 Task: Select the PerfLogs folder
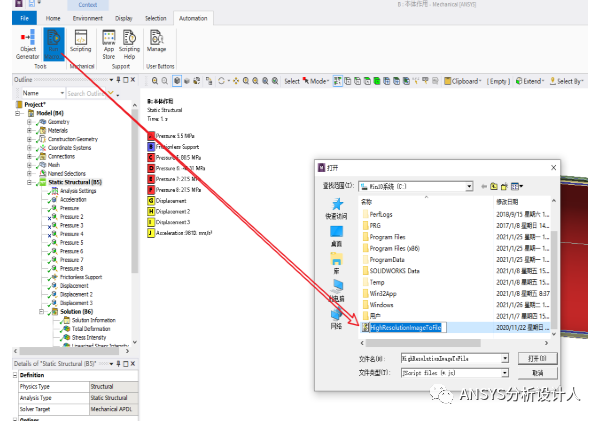381,214
